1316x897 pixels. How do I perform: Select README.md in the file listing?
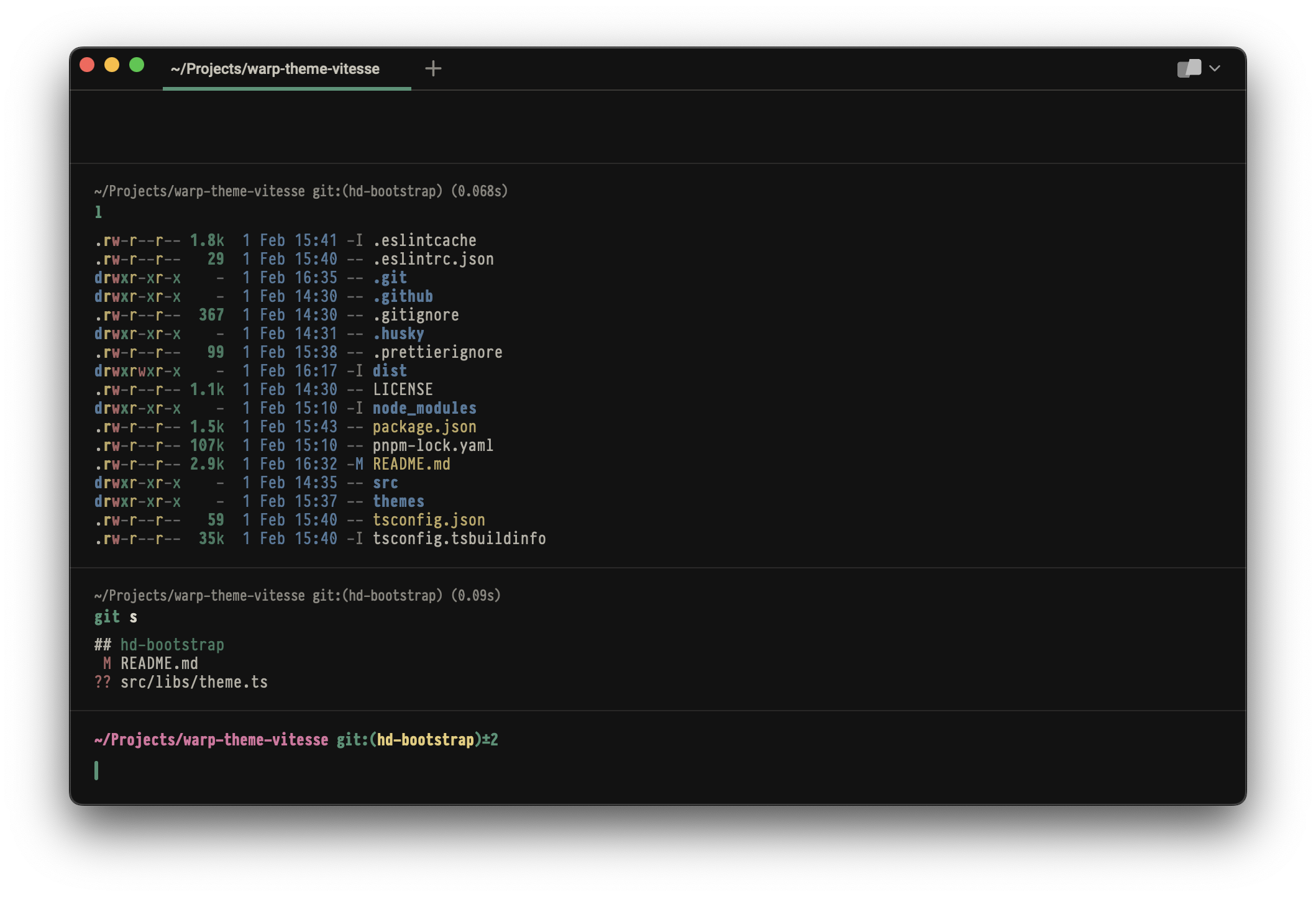(412, 464)
